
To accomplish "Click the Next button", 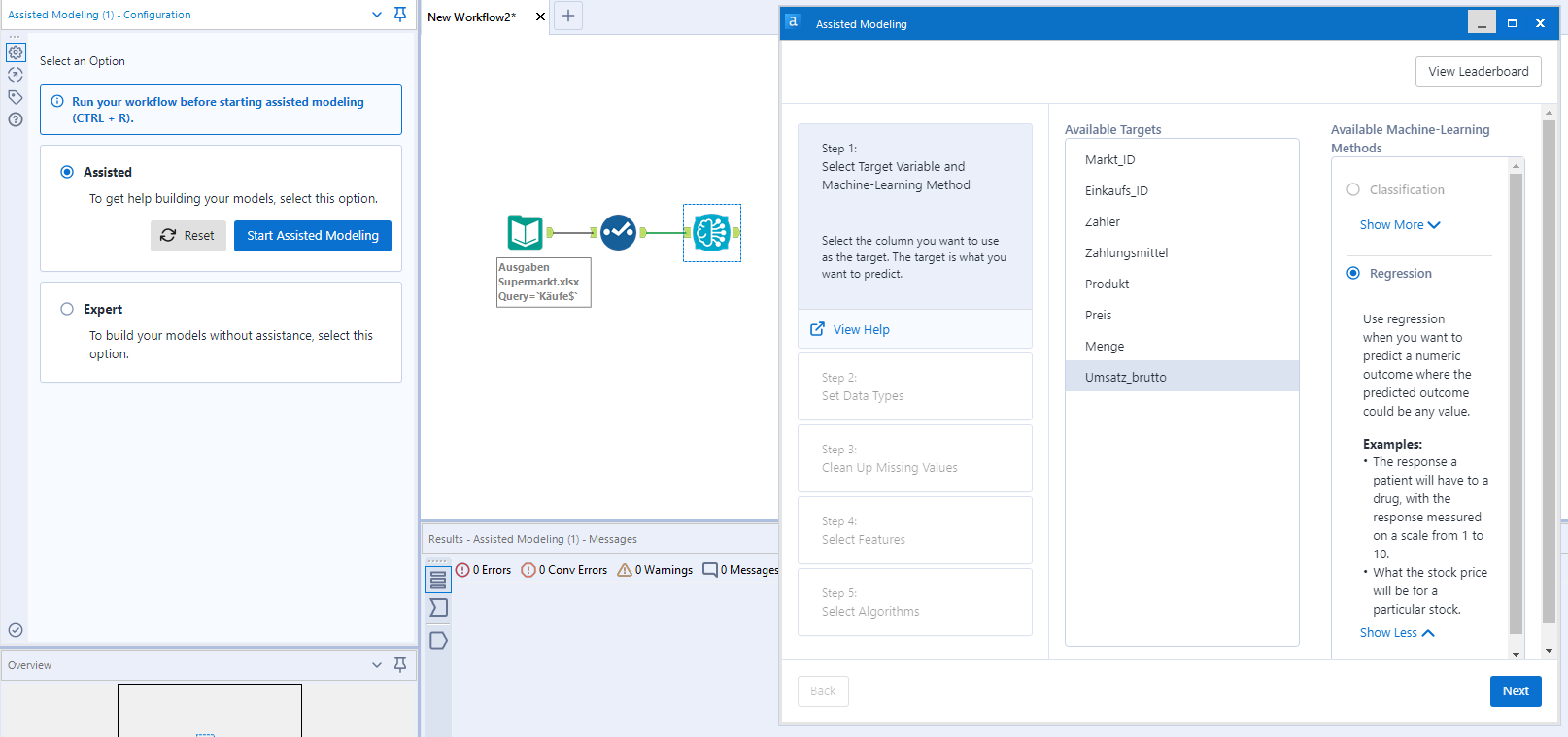I will [1516, 691].
